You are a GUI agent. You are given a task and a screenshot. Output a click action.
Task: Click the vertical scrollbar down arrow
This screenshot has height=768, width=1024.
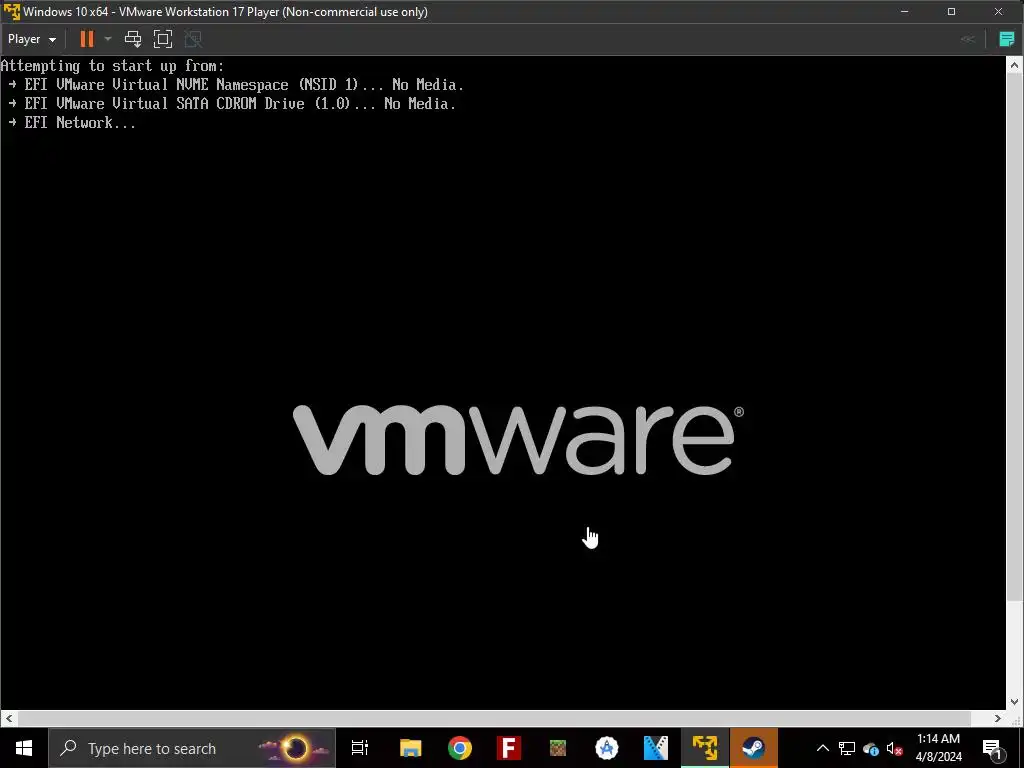[1014, 702]
